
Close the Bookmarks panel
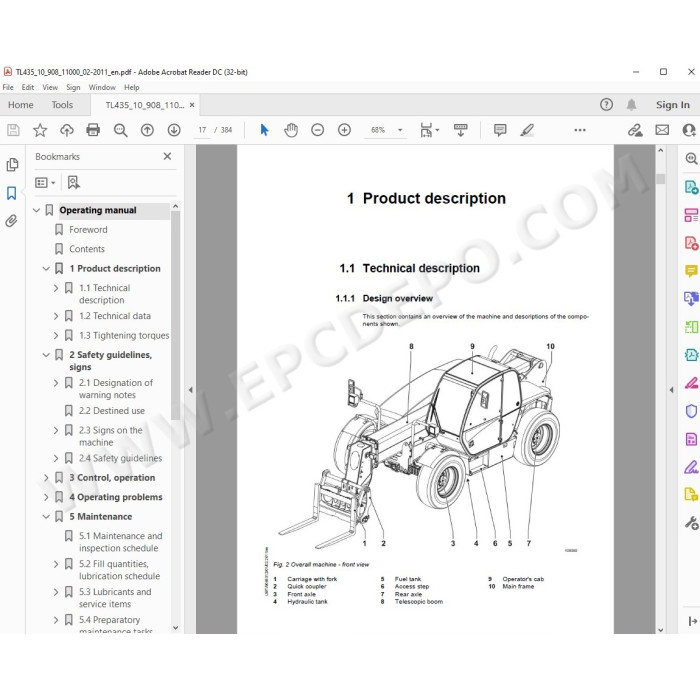167,156
